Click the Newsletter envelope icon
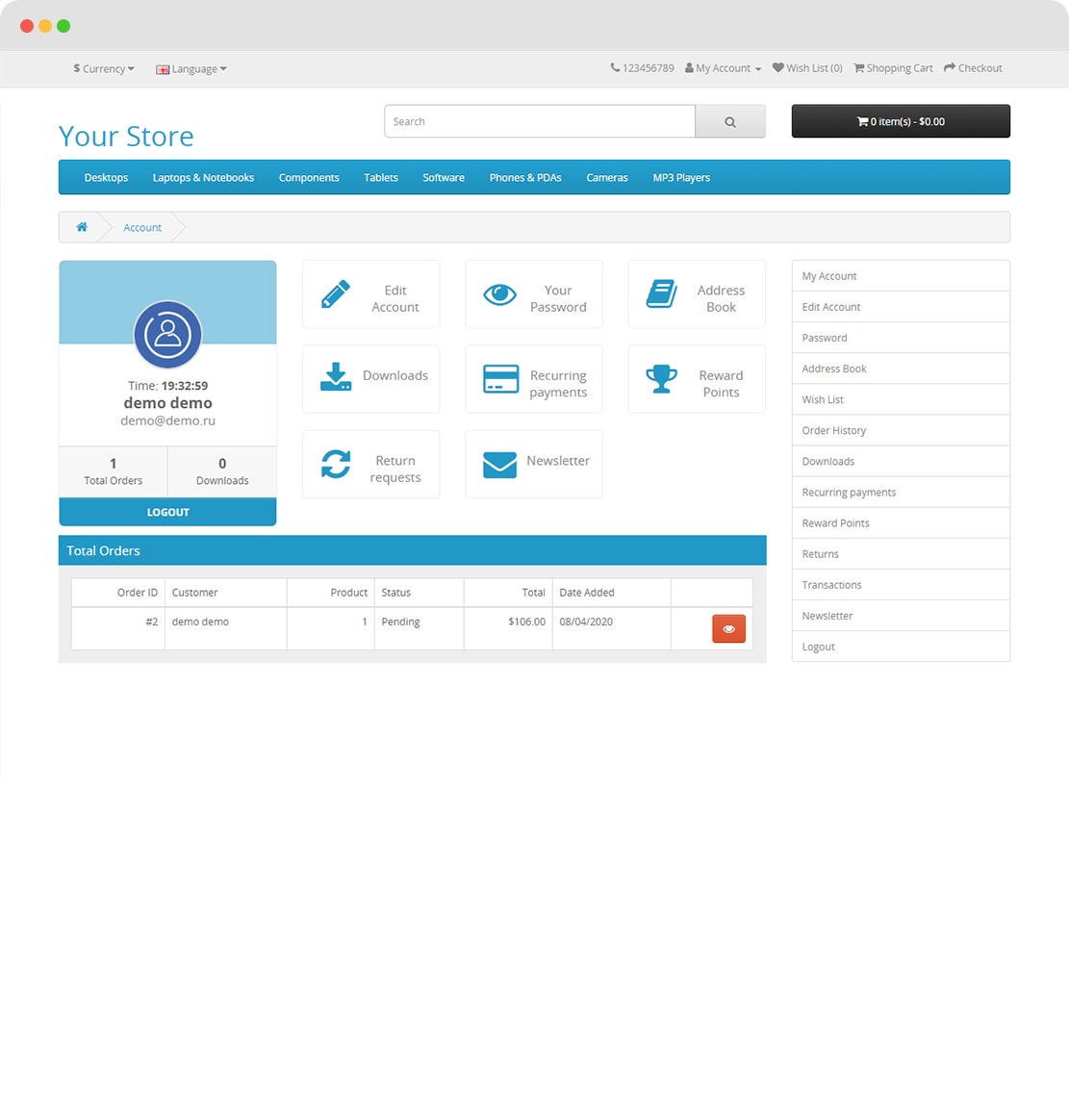 point(499,465)
